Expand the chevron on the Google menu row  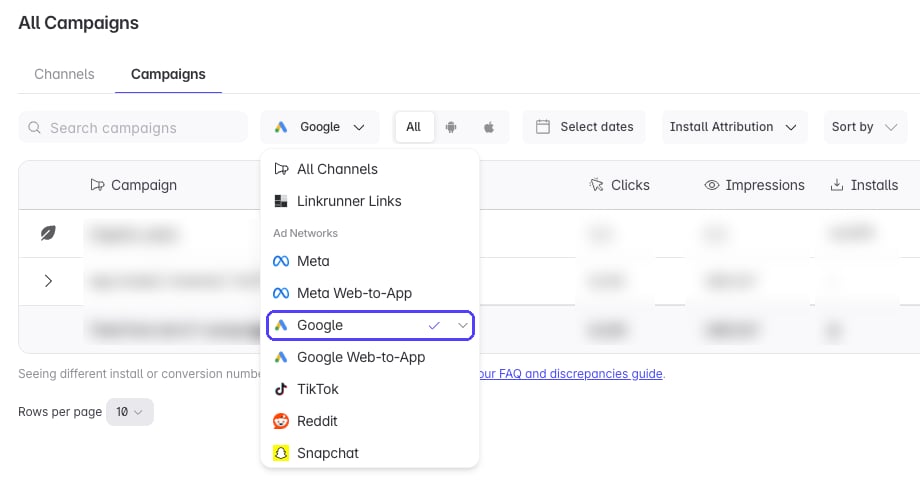coord(463,325)
